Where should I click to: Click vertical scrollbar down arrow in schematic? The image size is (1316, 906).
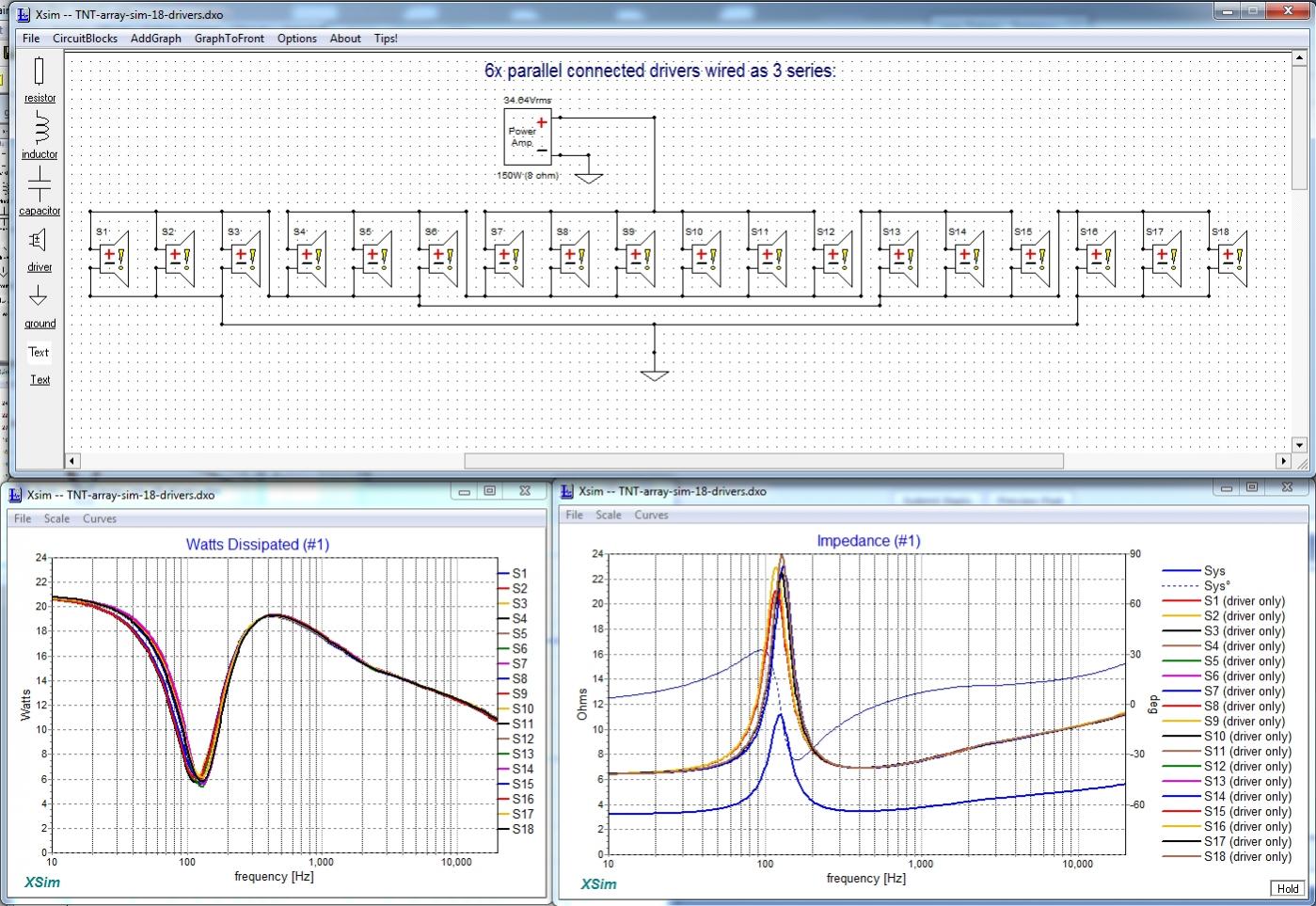point(1300,444)
